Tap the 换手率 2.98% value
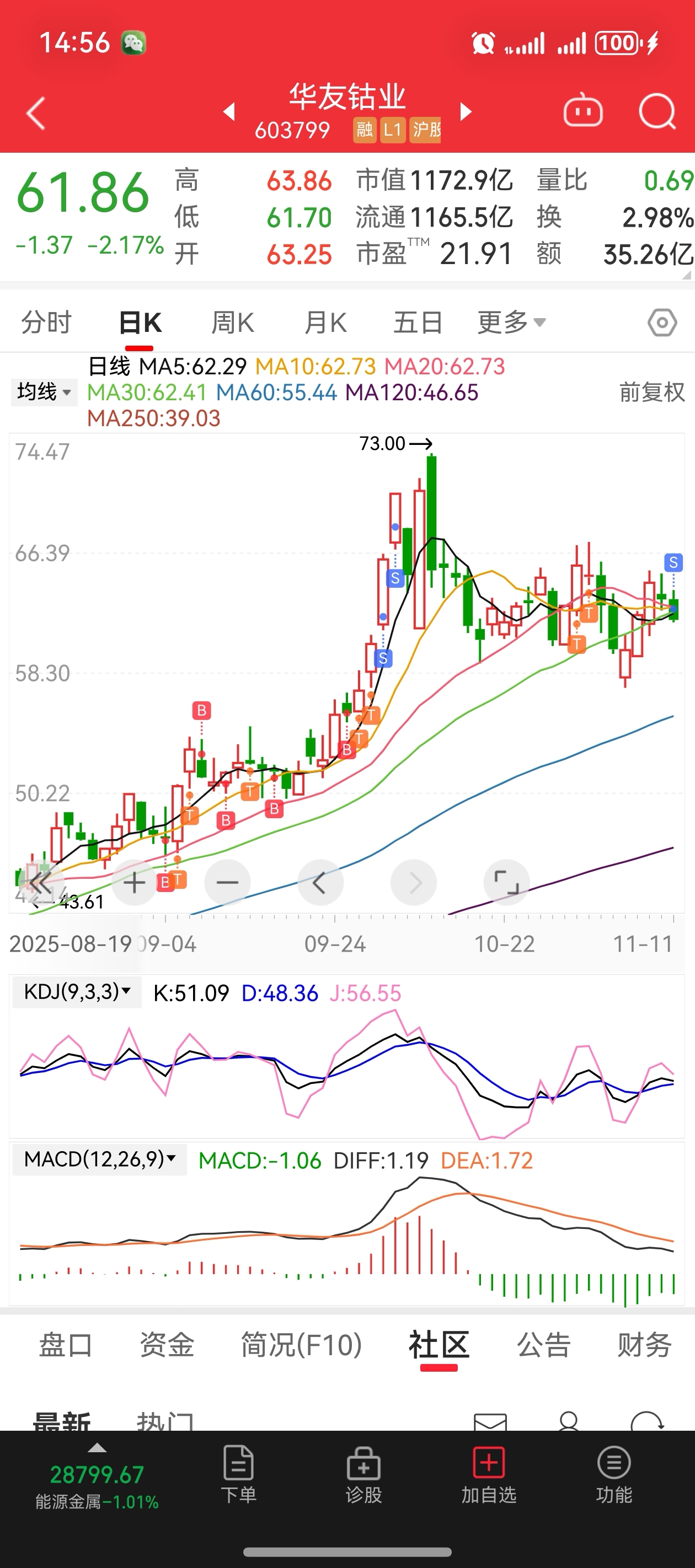 click(657, 217)
